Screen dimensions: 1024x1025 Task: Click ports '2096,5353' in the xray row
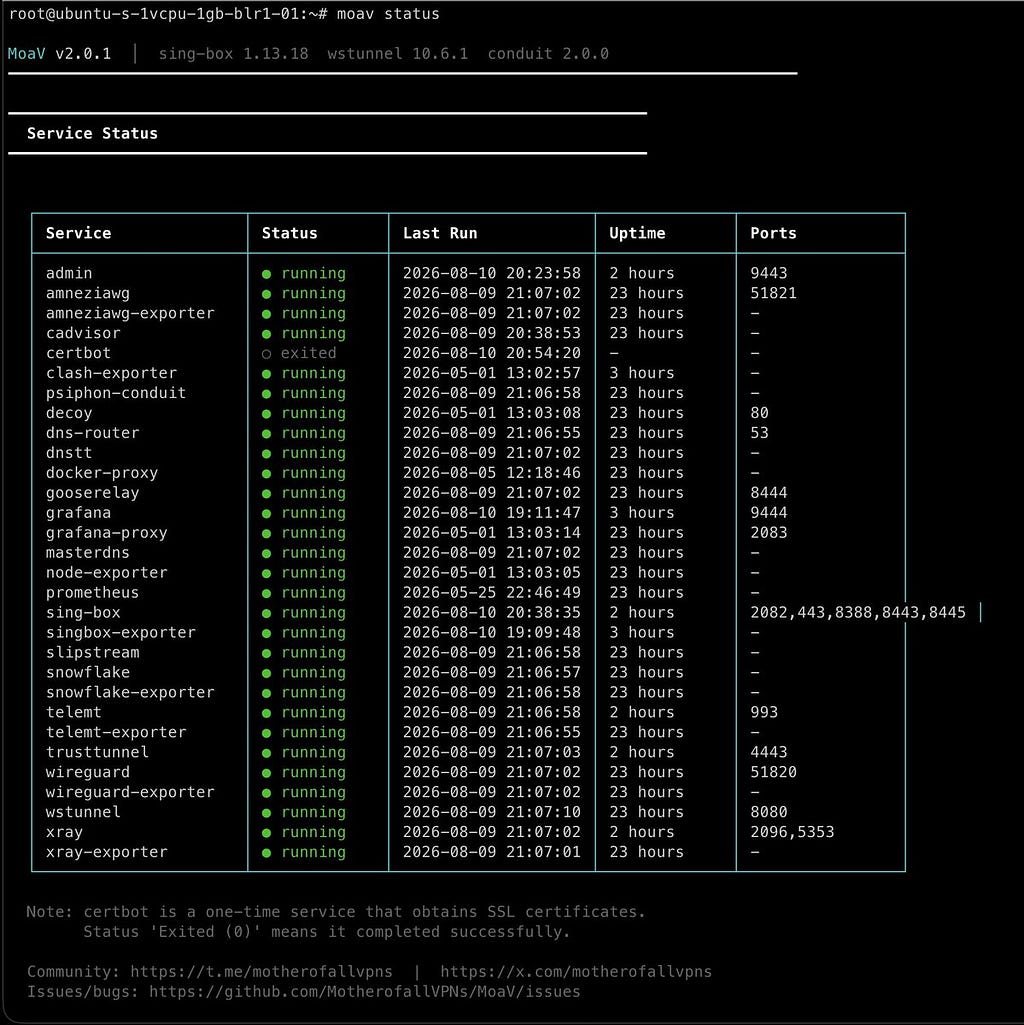tap(793, 832)
